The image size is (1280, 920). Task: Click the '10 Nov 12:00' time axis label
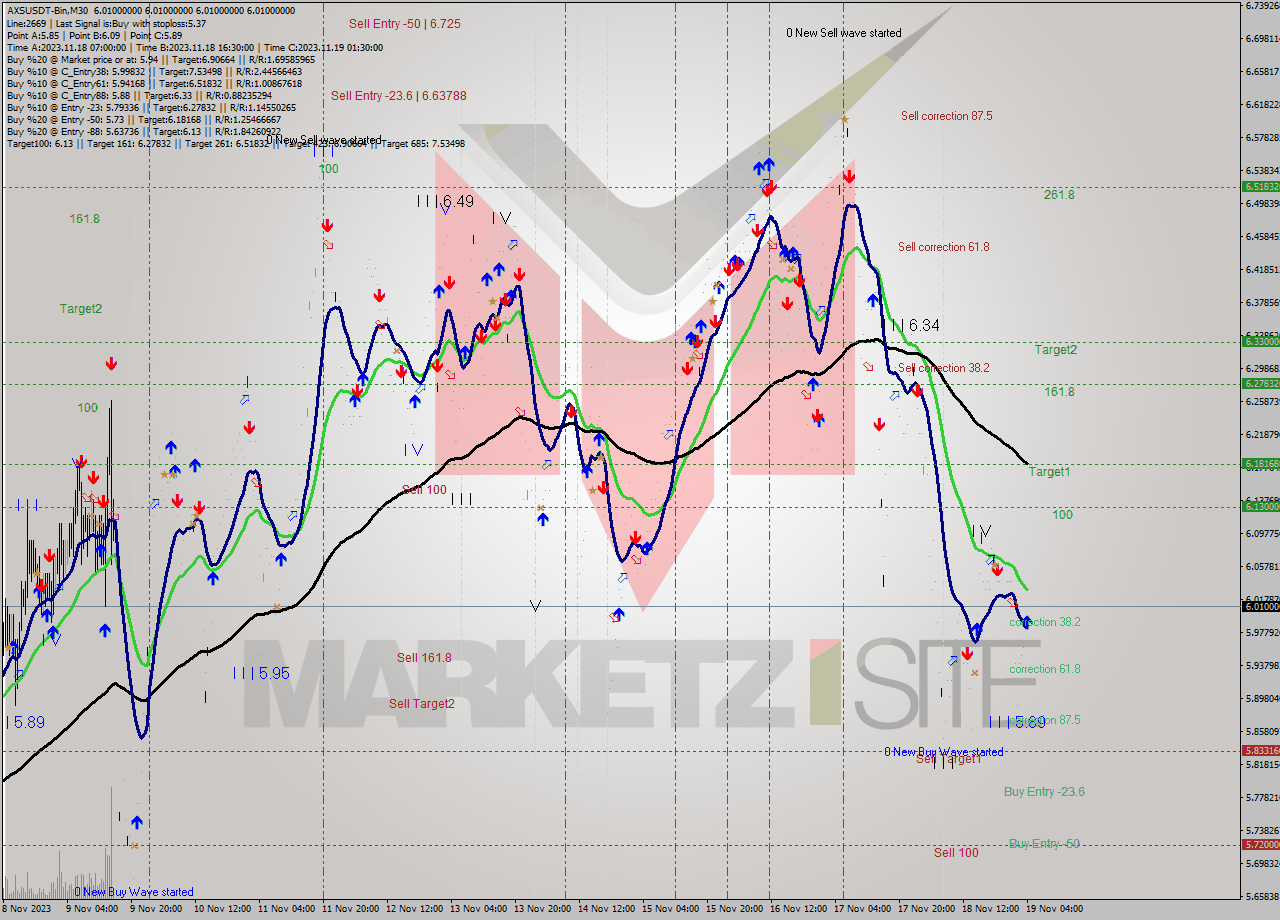223,909
